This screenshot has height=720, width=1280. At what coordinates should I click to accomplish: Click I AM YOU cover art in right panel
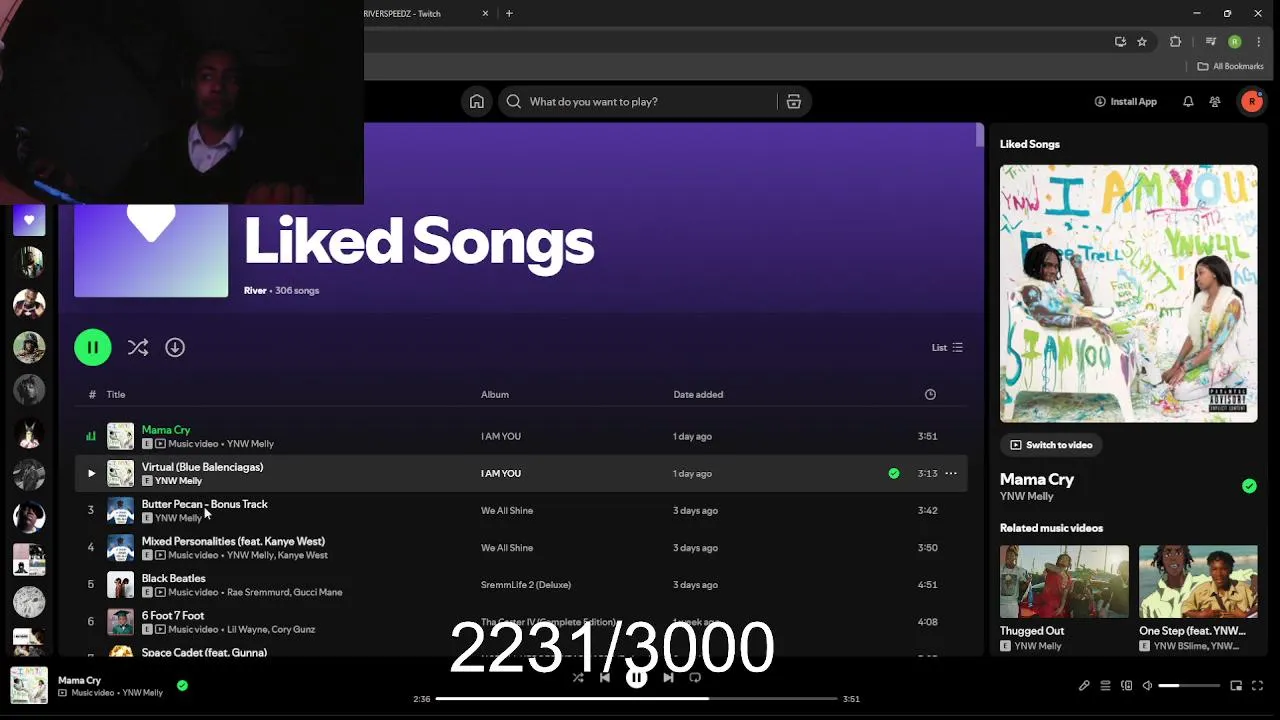(x=1129, y=293)
